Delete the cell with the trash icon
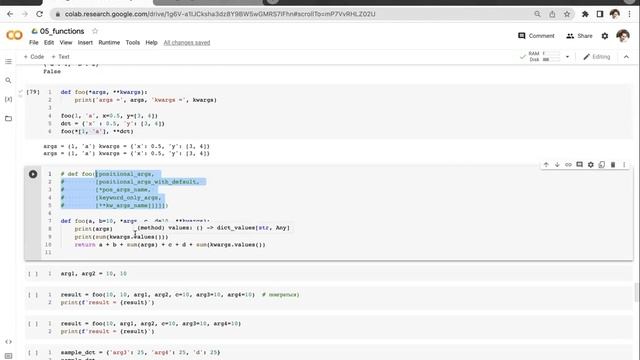640x360 pixels. (x=613, y=164)
